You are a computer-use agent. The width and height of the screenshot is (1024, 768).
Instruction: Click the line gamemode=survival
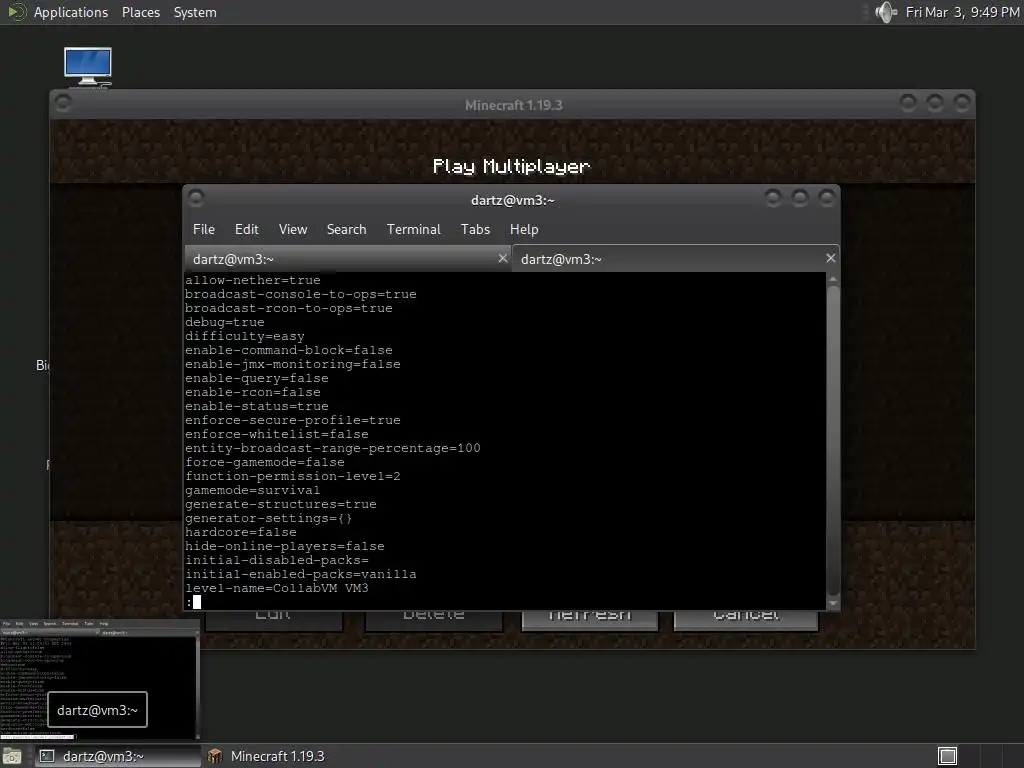[253, 490]
